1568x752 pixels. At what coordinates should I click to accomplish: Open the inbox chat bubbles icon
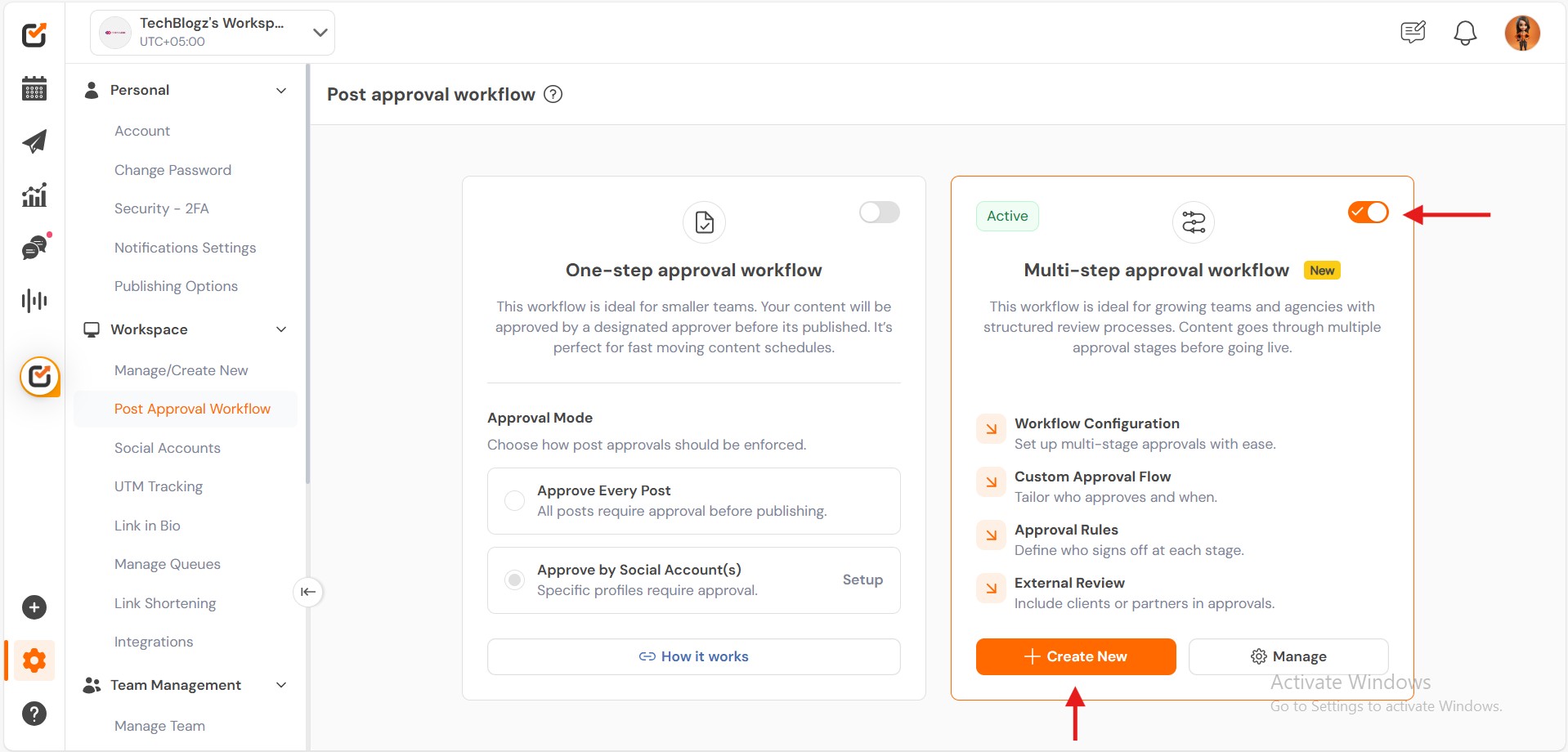(x=34, y=248)
